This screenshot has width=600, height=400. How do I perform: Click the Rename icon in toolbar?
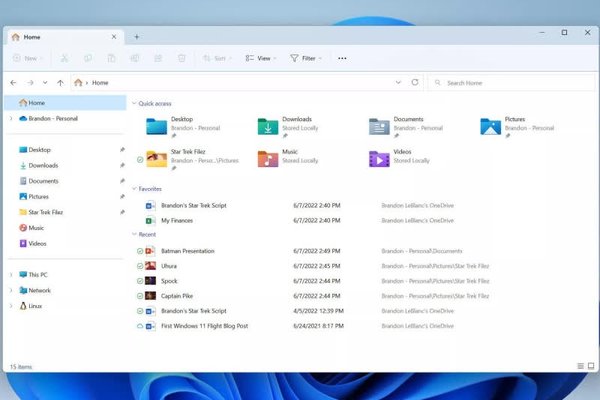(x=135, y=58)
